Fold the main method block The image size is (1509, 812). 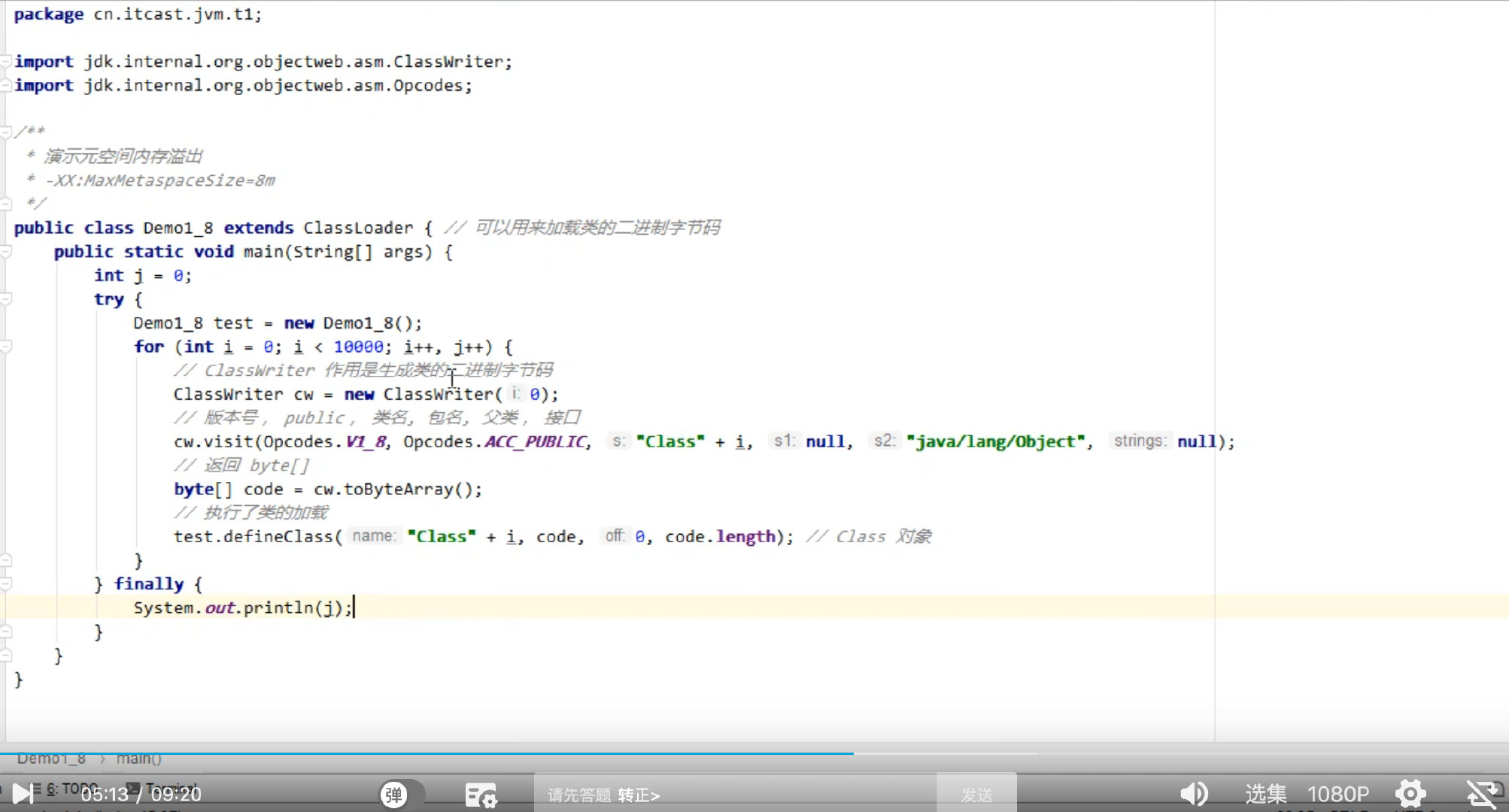click(6, 252)
